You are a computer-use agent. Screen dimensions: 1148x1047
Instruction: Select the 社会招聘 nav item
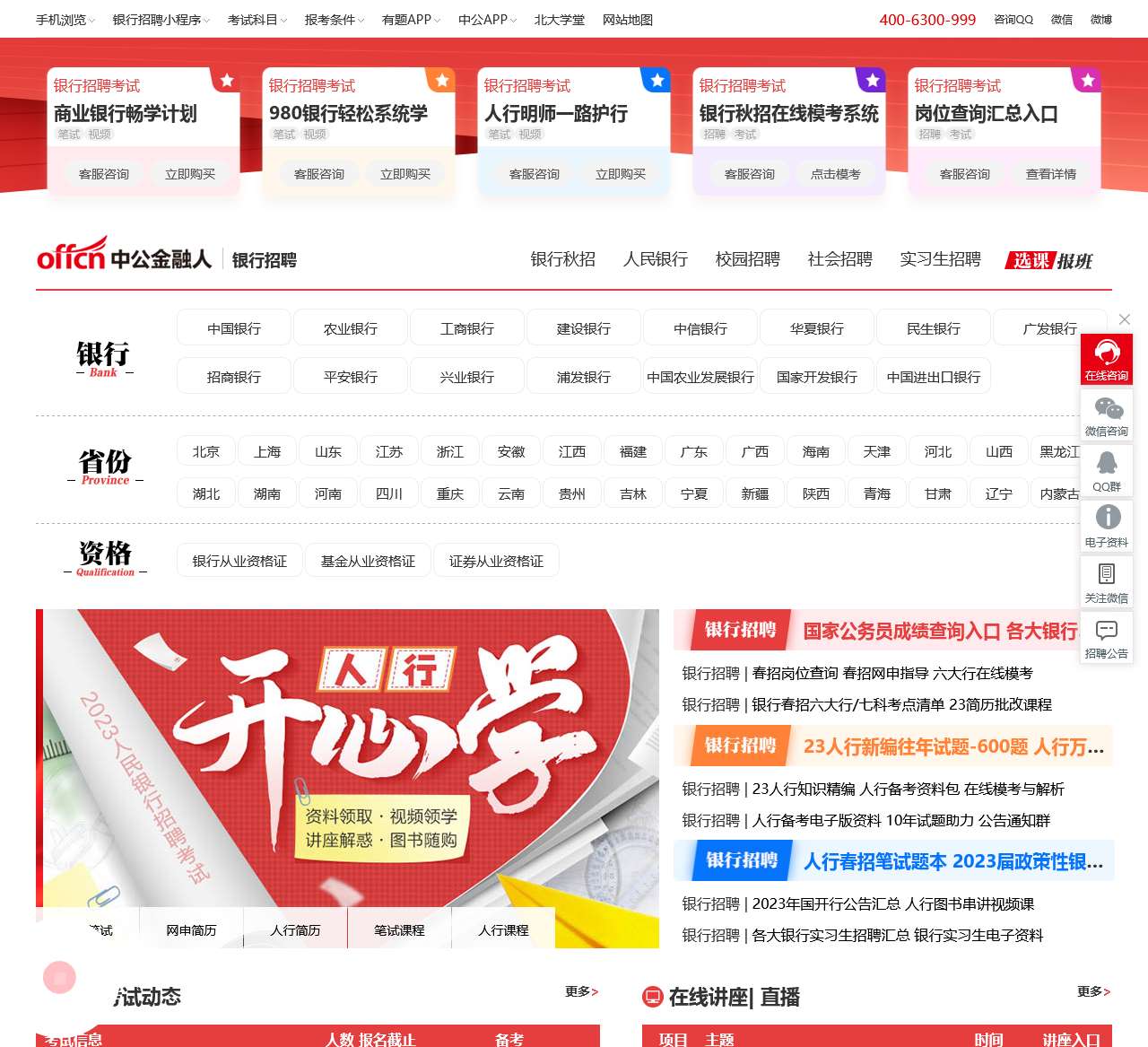pyautogui.click(x=840, y=259)
